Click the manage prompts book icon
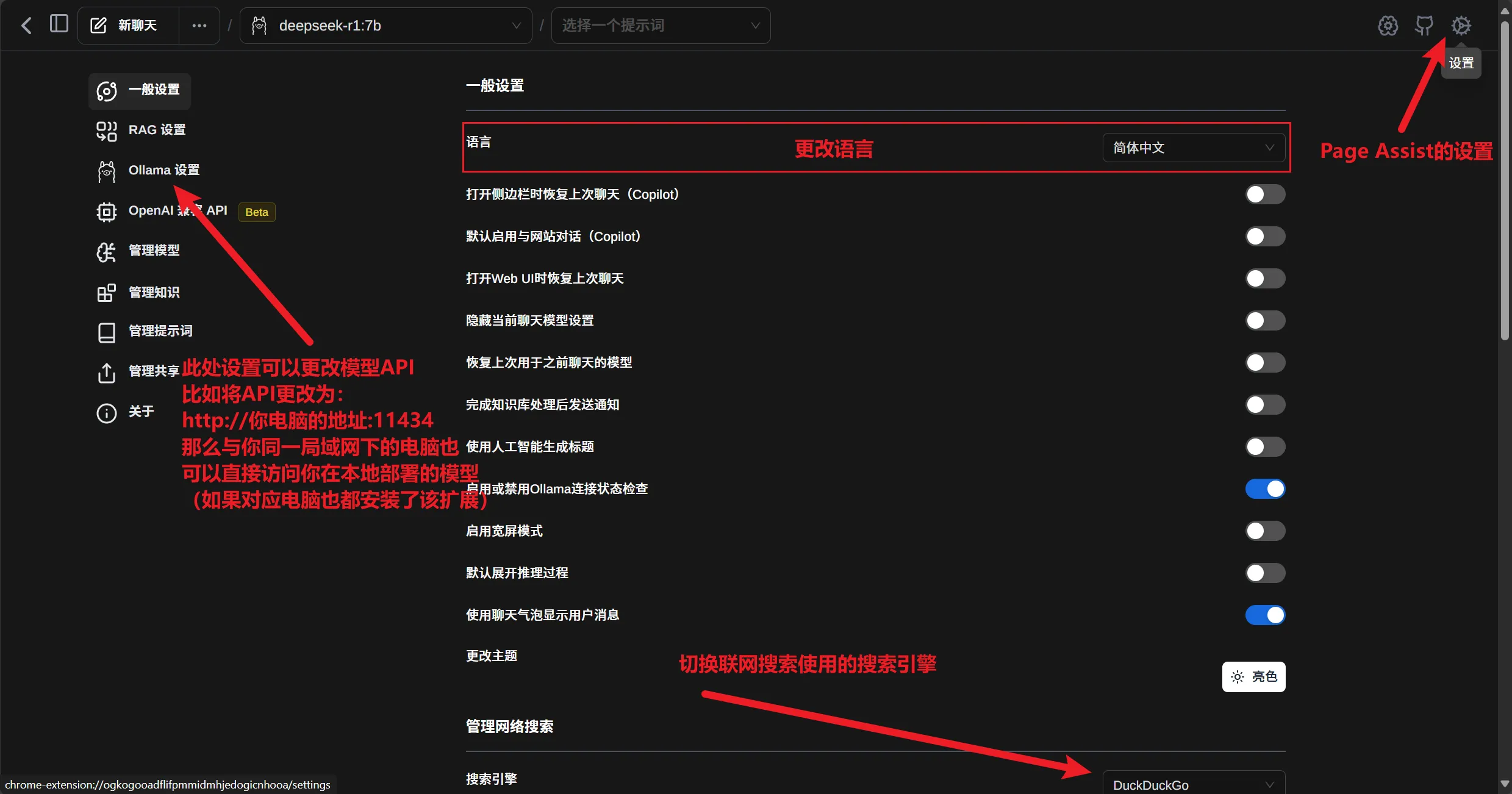This screenshot has width=1512, height=794. (x=107, y=332)
